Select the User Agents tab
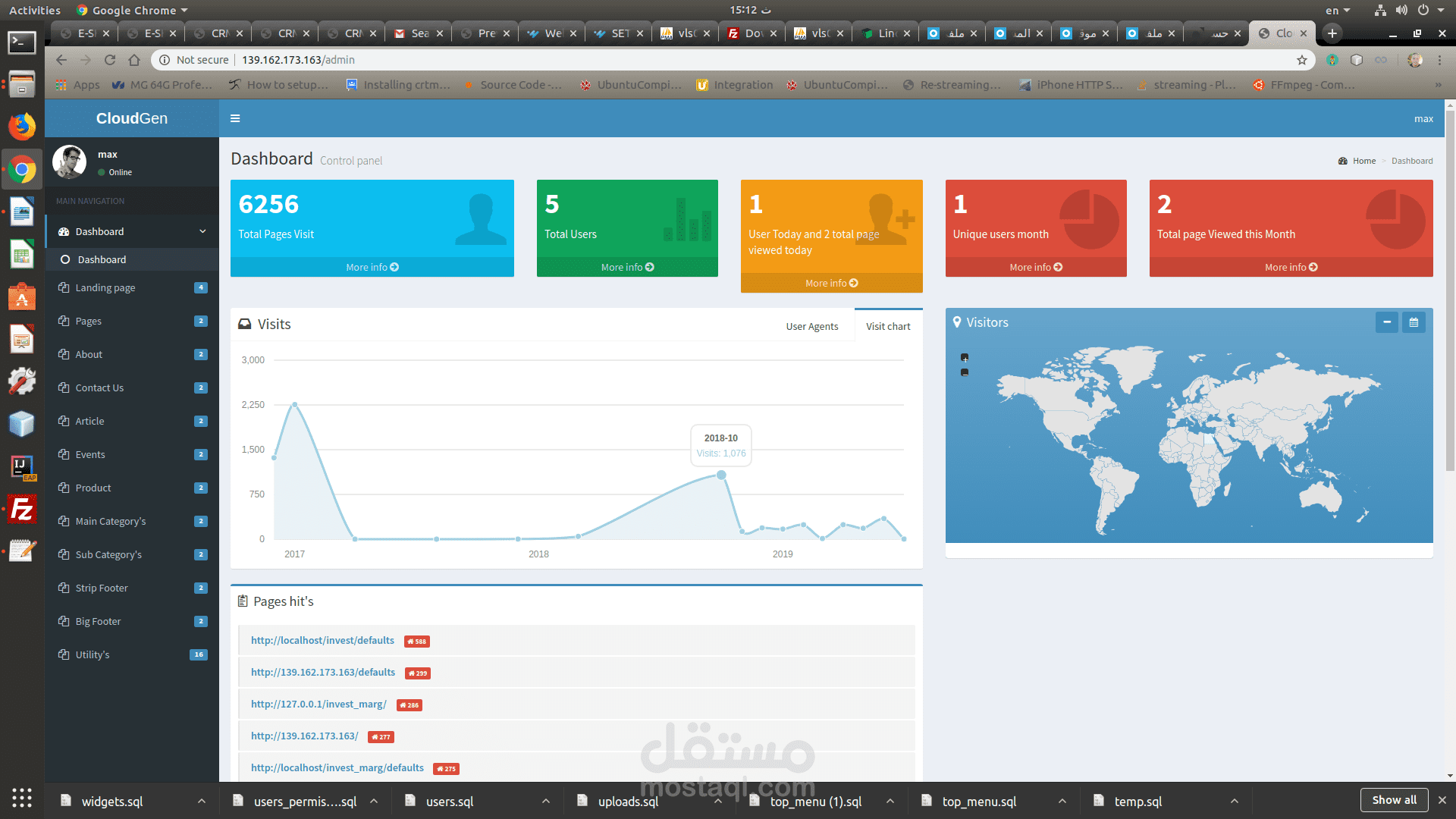Viewport: 1456px width, 819px height. (x=811, y=326)
